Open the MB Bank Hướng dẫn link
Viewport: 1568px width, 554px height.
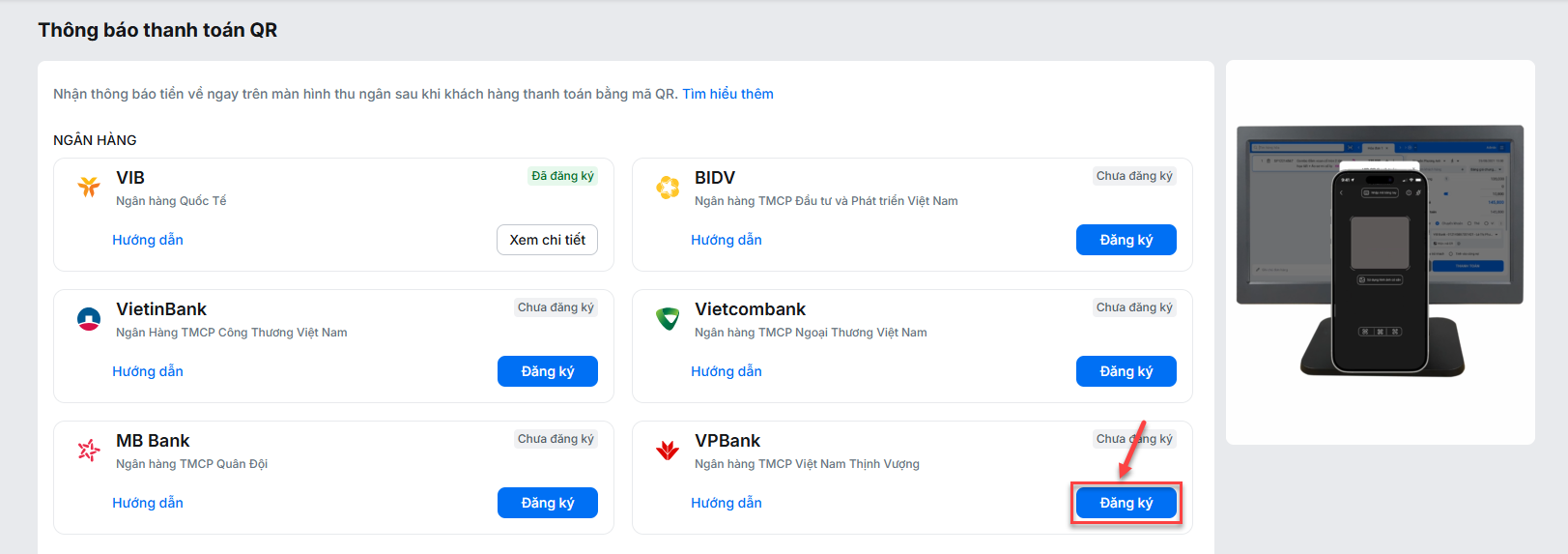pos(148,503)
